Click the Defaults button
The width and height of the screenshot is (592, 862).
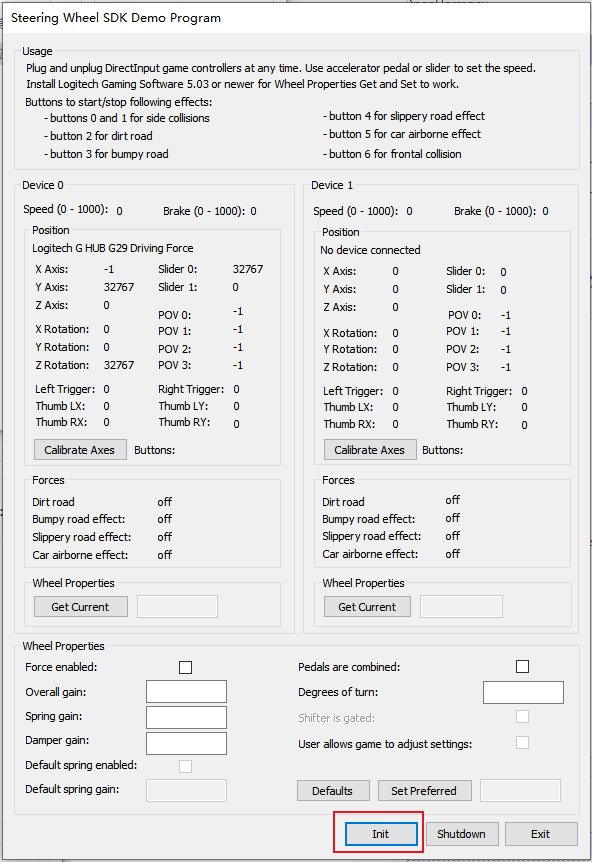pos(333,791)
